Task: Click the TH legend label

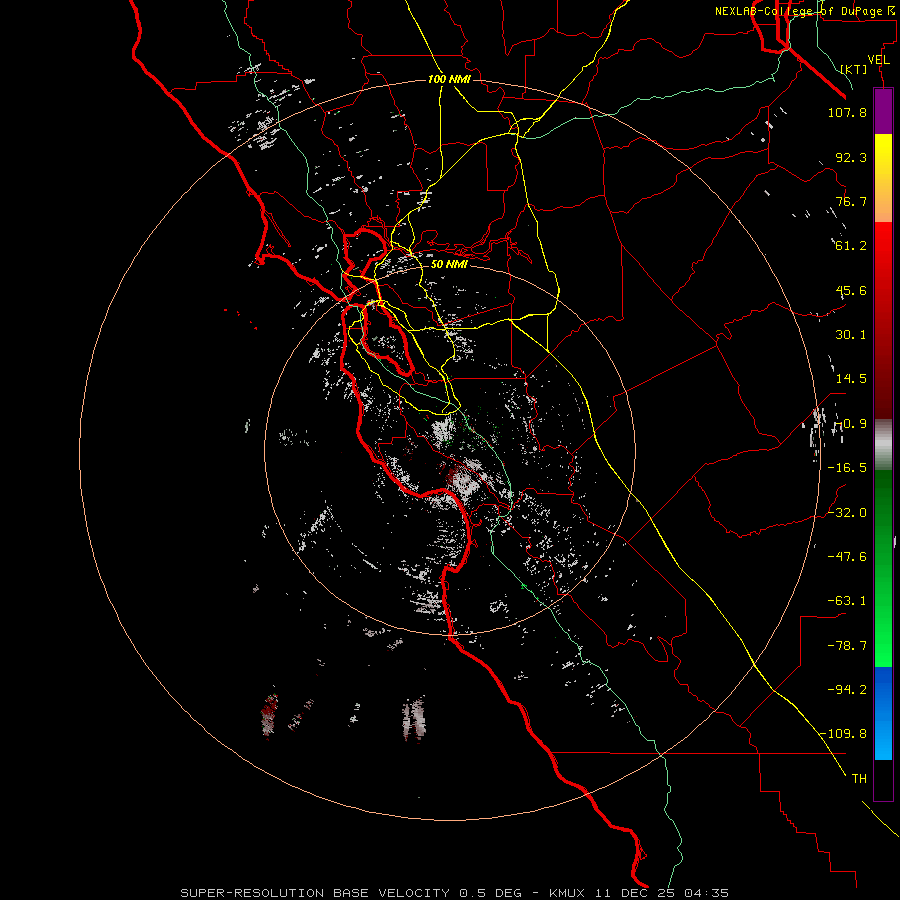Action: point(859,779)
